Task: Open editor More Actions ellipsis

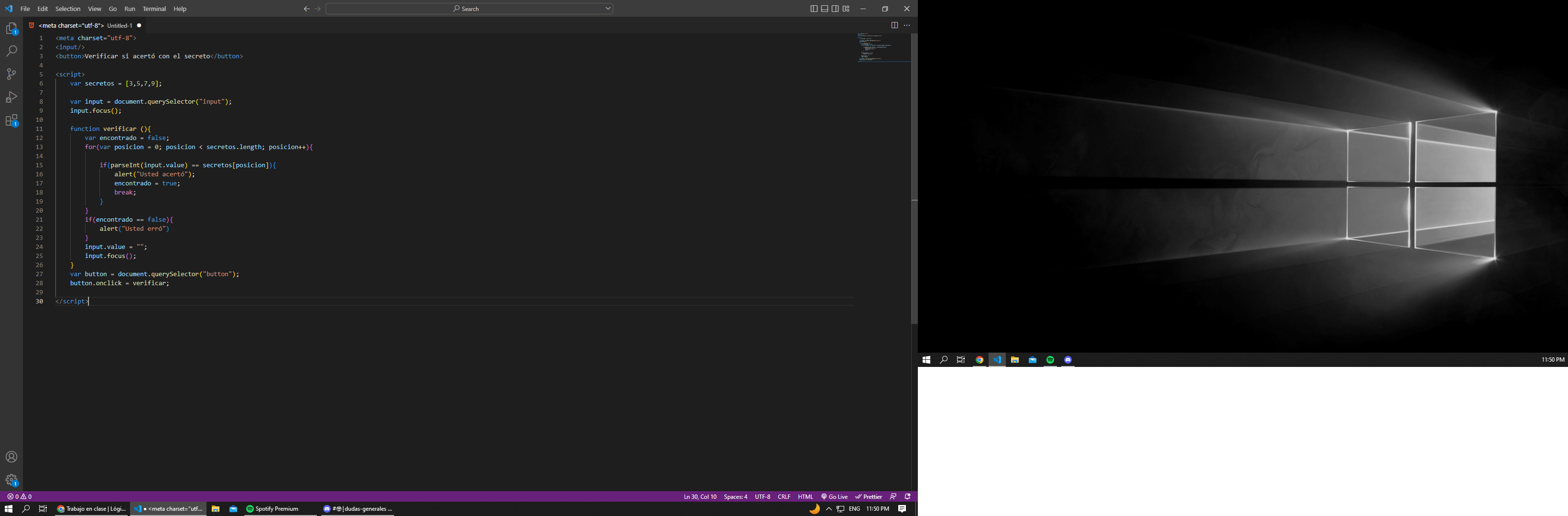Action: (907, 25)
